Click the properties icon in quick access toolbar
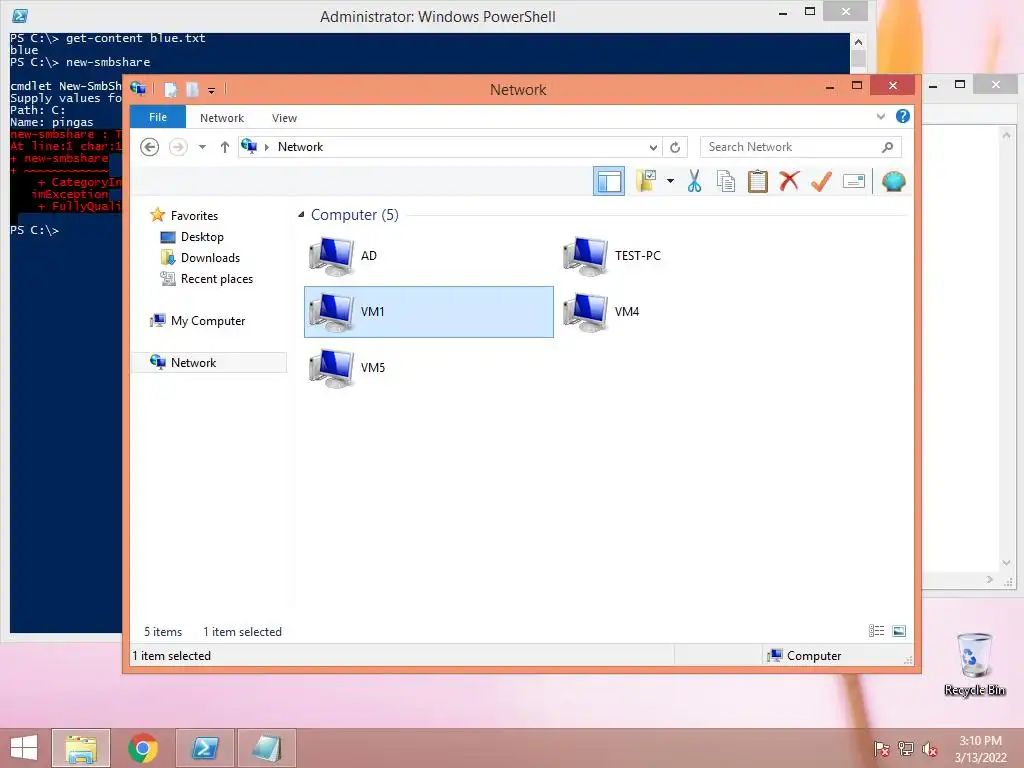Image resolution: width=1024 pixels, height=768 pixels. [x=170, y=89]
